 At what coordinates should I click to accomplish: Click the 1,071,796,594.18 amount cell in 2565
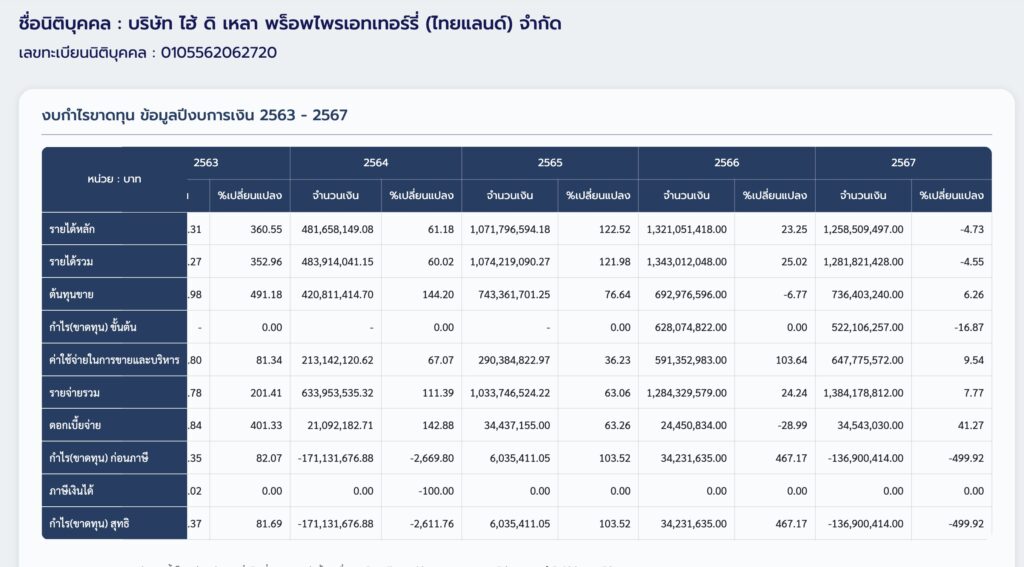click(x=509, y=229)
